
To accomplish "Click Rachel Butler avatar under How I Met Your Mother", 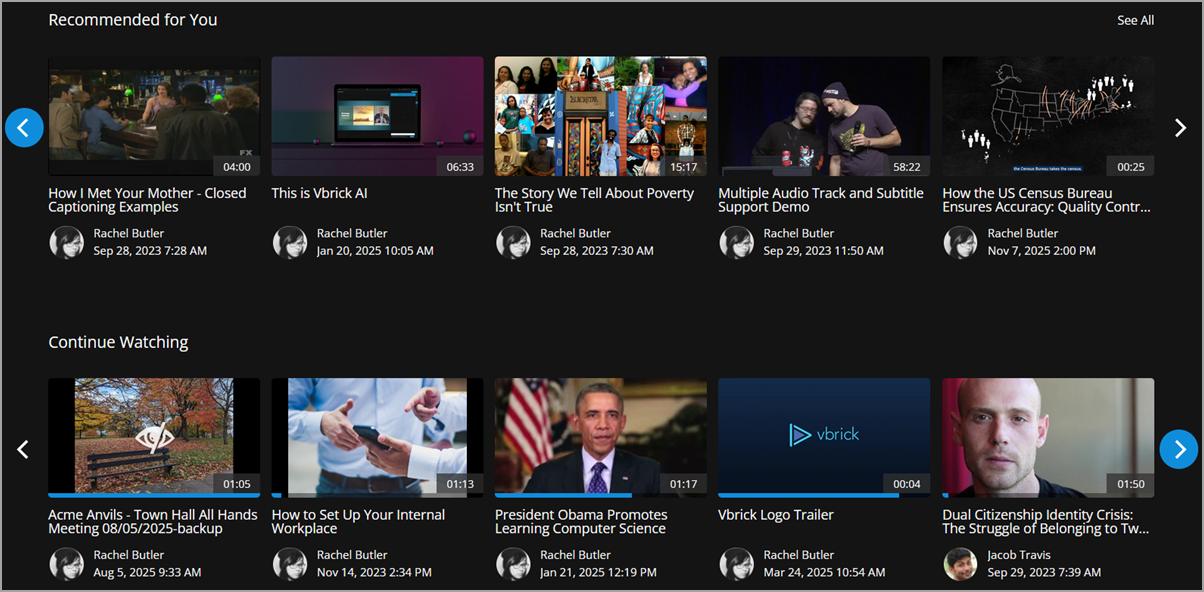I will pyautogui.click(x=66, y=242).
